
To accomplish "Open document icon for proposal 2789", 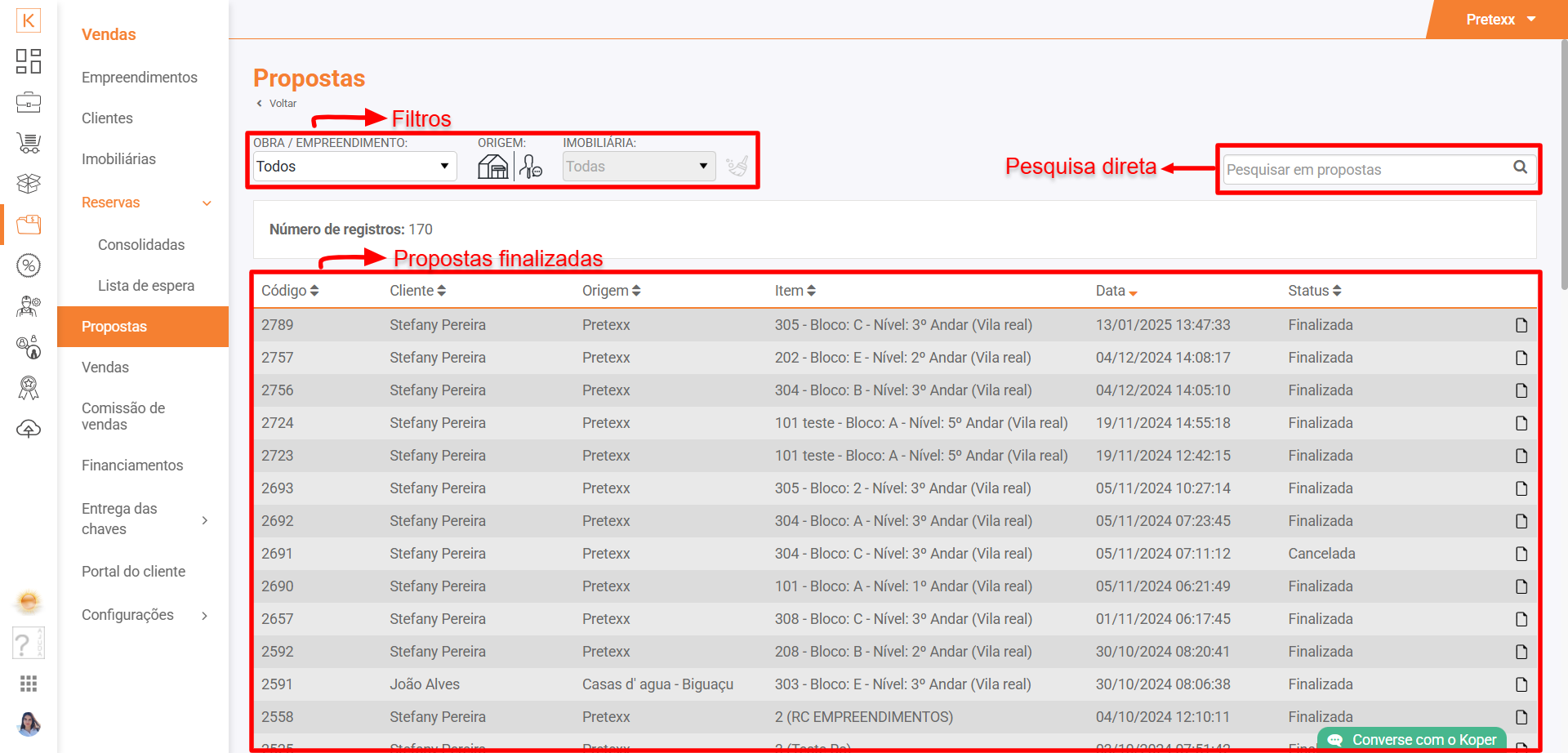I will (1521, 325).
